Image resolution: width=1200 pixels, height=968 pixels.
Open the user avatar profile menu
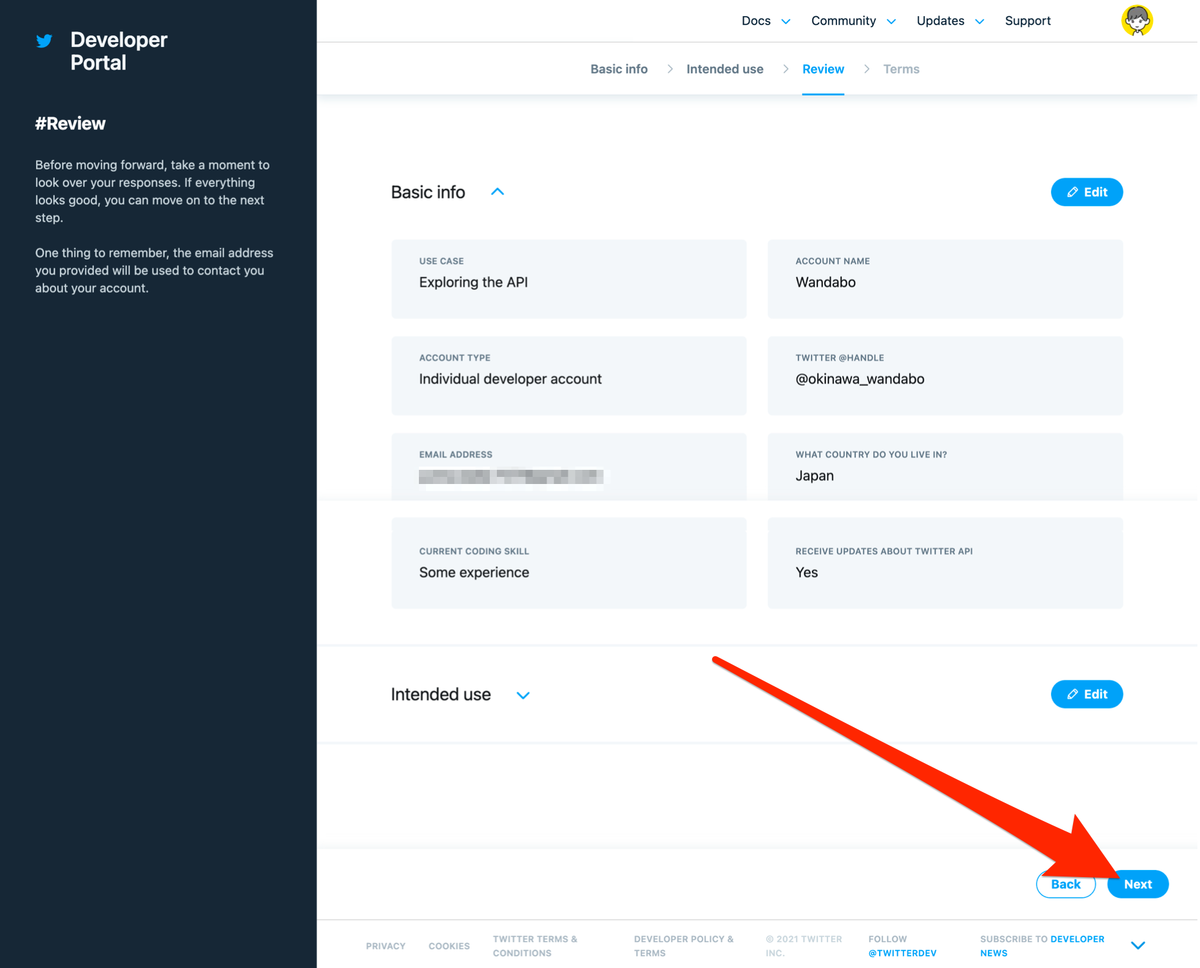click(1137, 20)
